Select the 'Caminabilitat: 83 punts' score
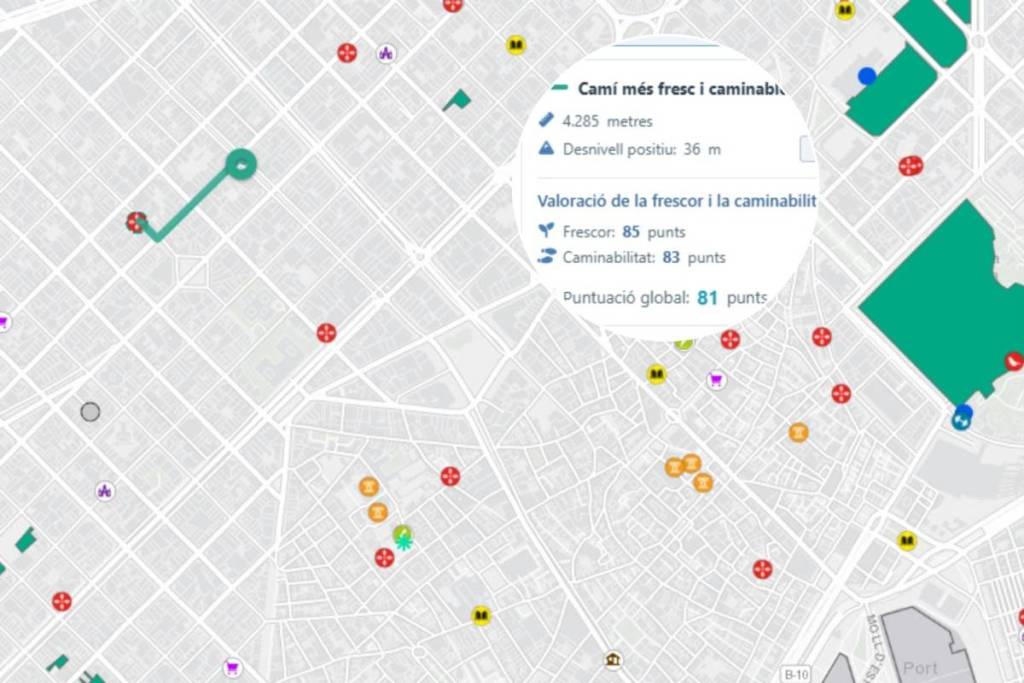 [644, 257]
